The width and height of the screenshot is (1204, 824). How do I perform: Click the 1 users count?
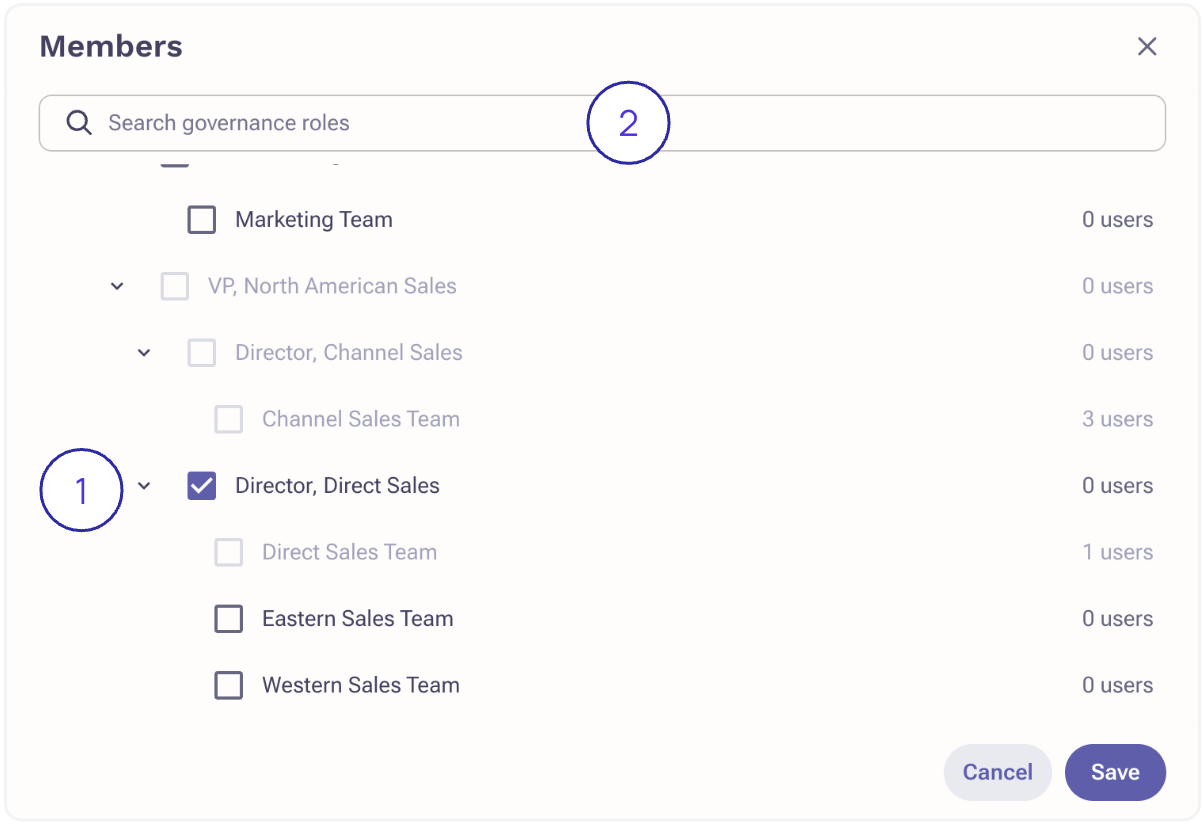tap(1118, 552)
